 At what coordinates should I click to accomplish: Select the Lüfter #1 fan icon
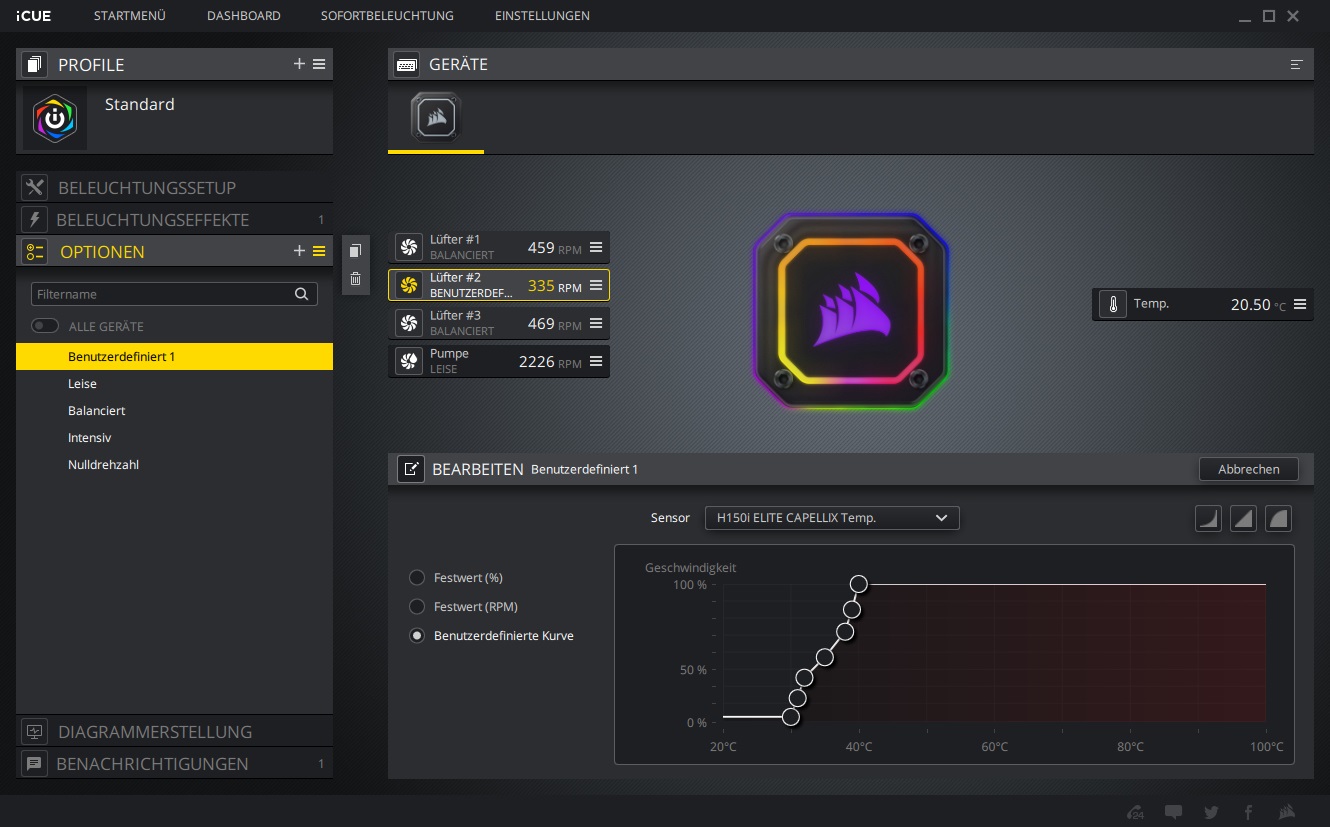(408, 247)
